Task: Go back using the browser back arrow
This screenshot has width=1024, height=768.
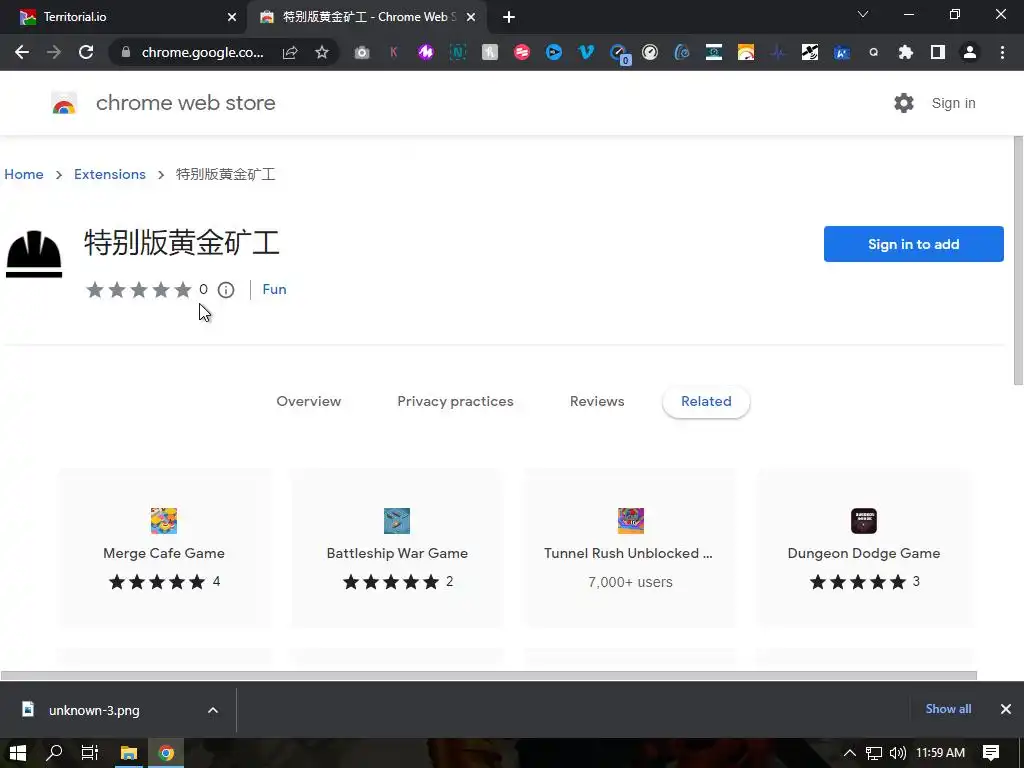Action: 22,52
